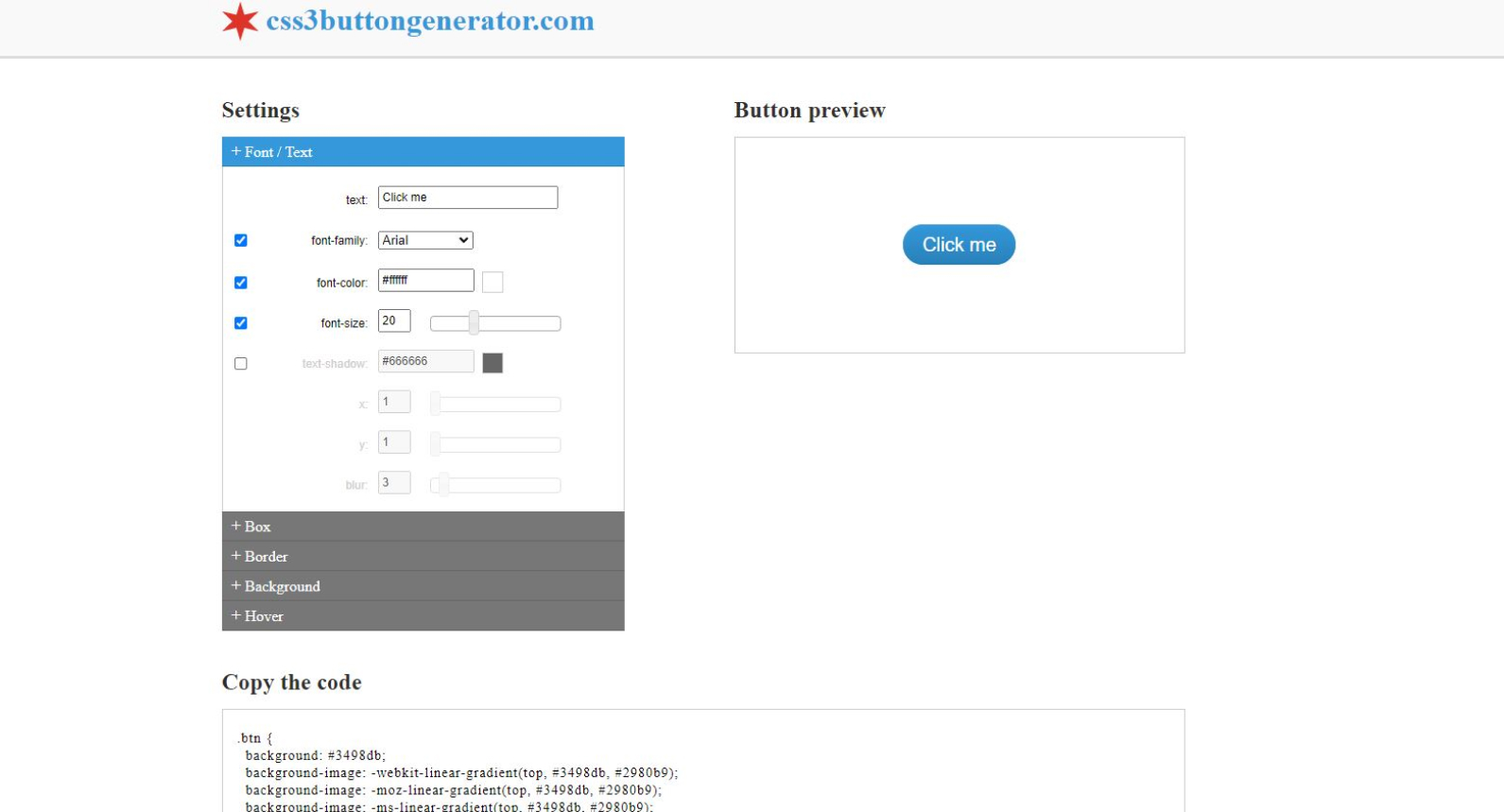Open the css3buttongenerator.com site title link
Viewport: 1504px width, 812px height.
[x=430, y=21]
